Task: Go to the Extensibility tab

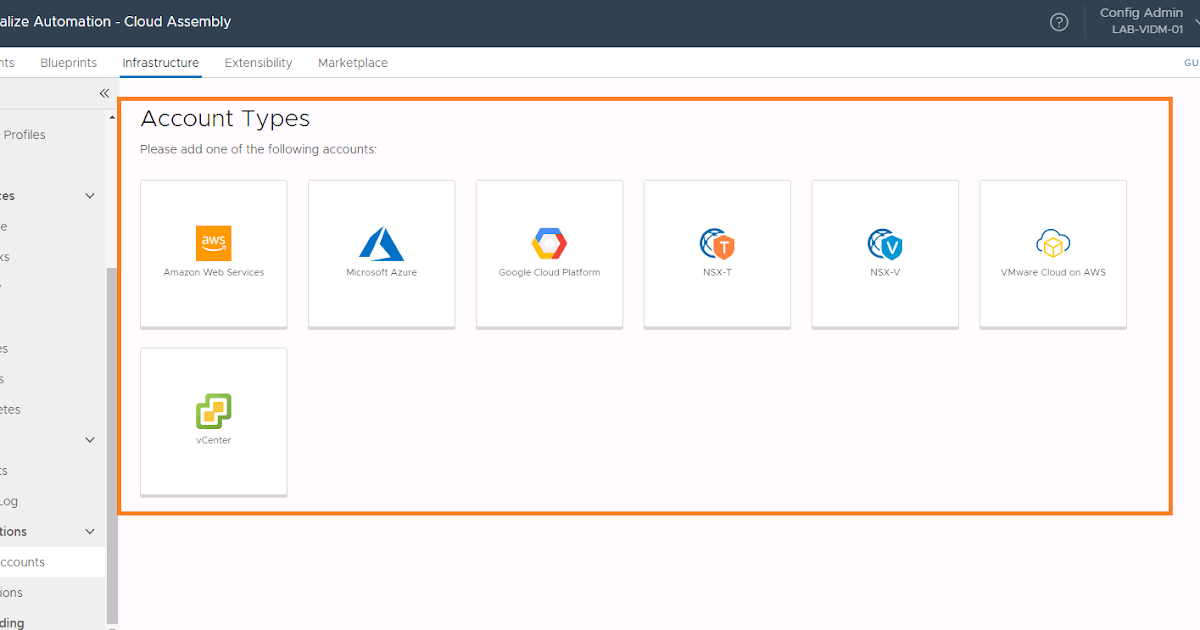Action: click(257, 62)
